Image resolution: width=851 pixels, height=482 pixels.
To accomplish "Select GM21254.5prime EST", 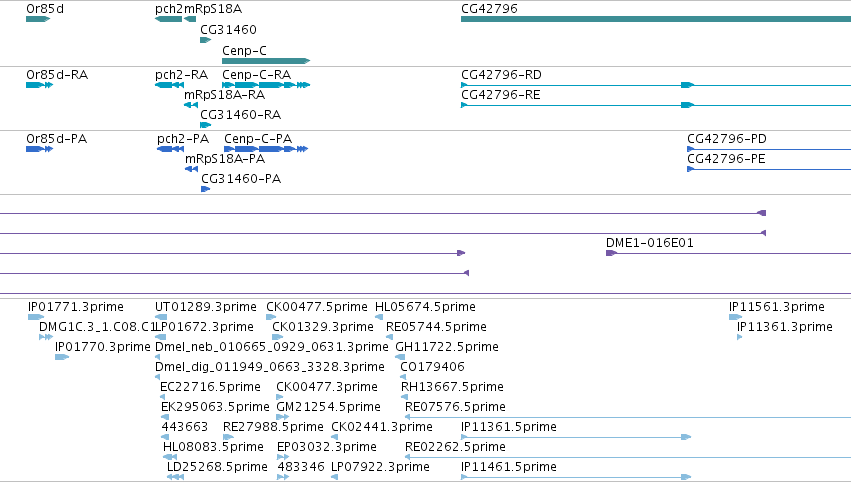I will [283, 417].
